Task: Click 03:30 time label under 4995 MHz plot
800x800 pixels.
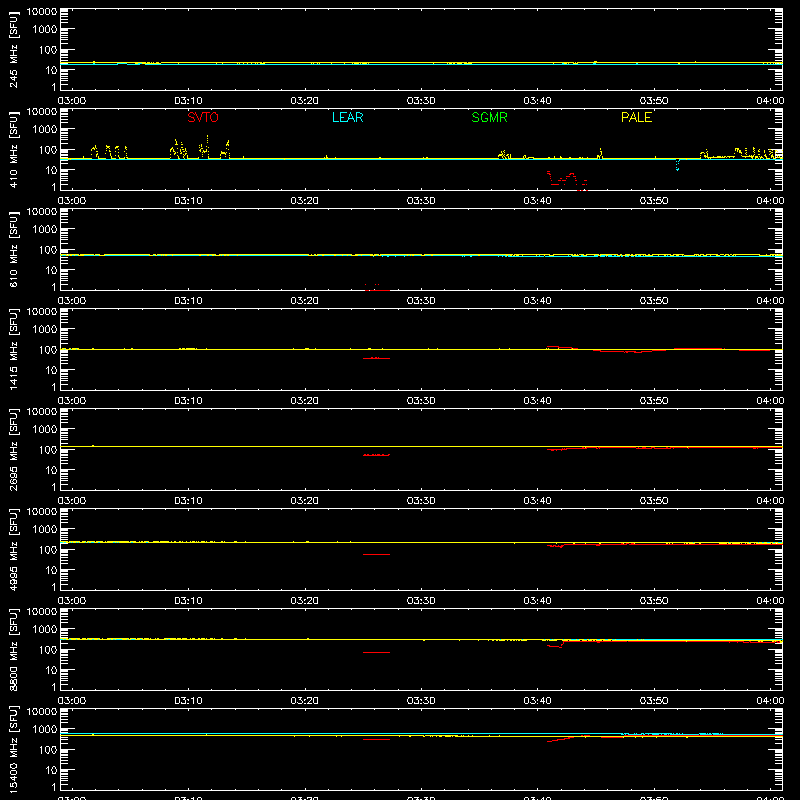Action: [421, 601]
